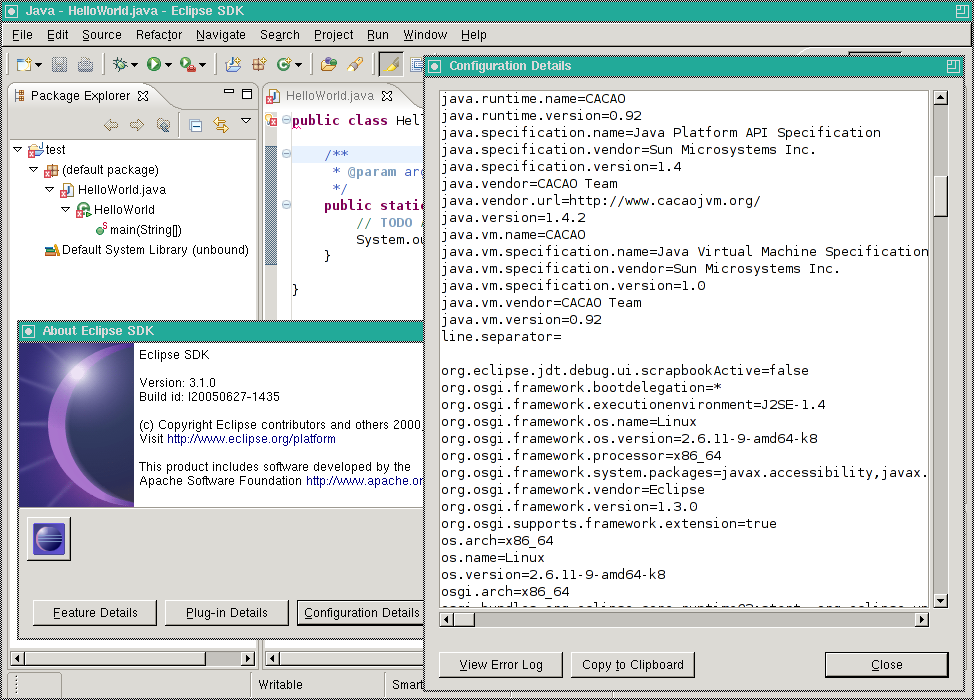Close the HelloWorld.java editor tab
The height and width of the screenshot is (700, 974).
coord(387,96)
